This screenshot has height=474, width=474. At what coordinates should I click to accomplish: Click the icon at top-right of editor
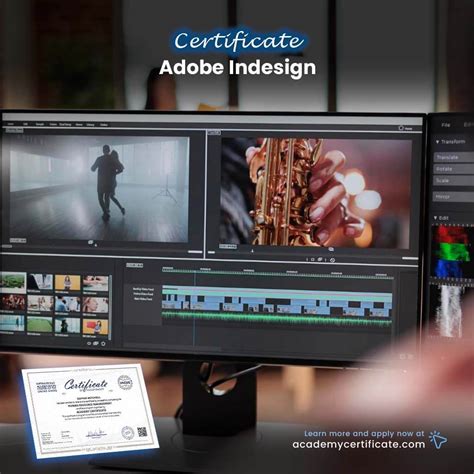tap(401, 128)
